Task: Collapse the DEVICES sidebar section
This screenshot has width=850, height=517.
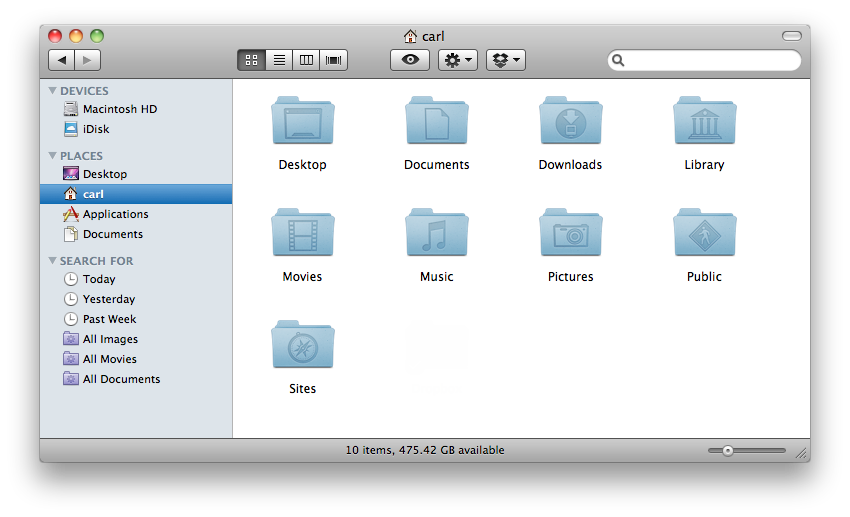Action: (53, 91)
